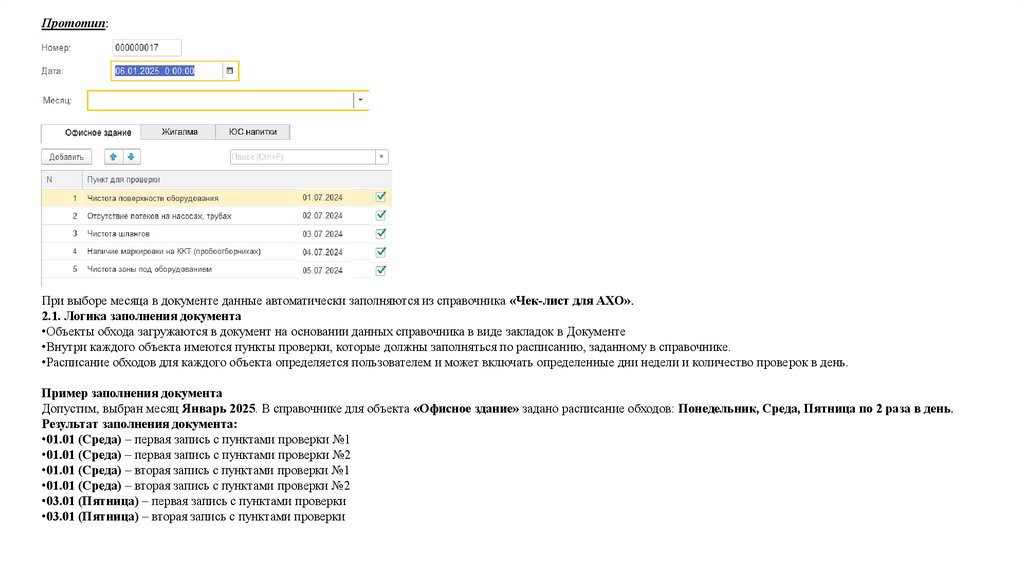This screenshot has height=574, width=1024.
Task: Click the date cell 04.07.2024
Action: coord(323,252)
